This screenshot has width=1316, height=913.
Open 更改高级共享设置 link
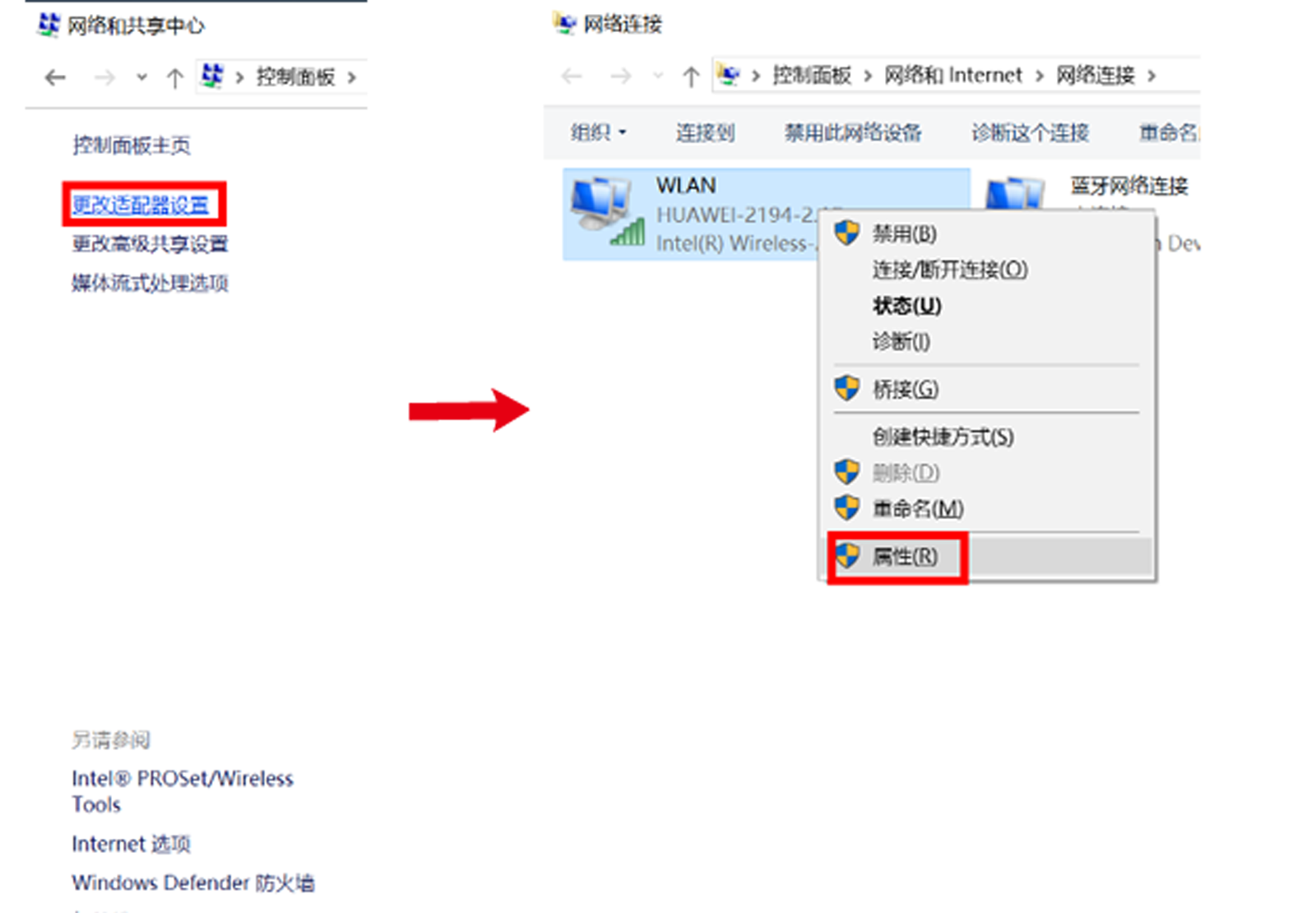point(150,243)
